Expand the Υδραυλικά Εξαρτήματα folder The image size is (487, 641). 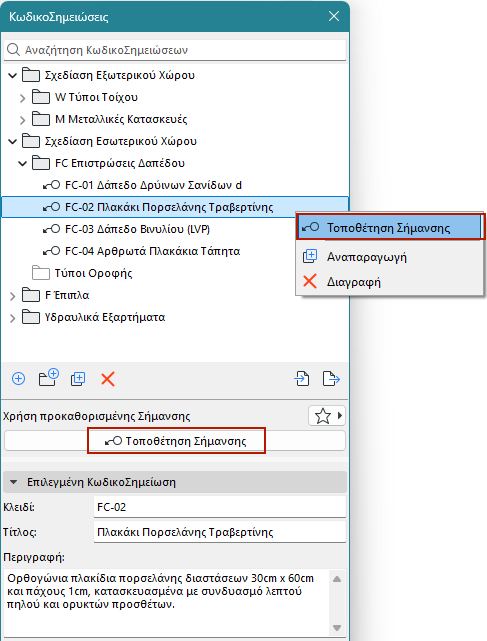tap(13, 318)
